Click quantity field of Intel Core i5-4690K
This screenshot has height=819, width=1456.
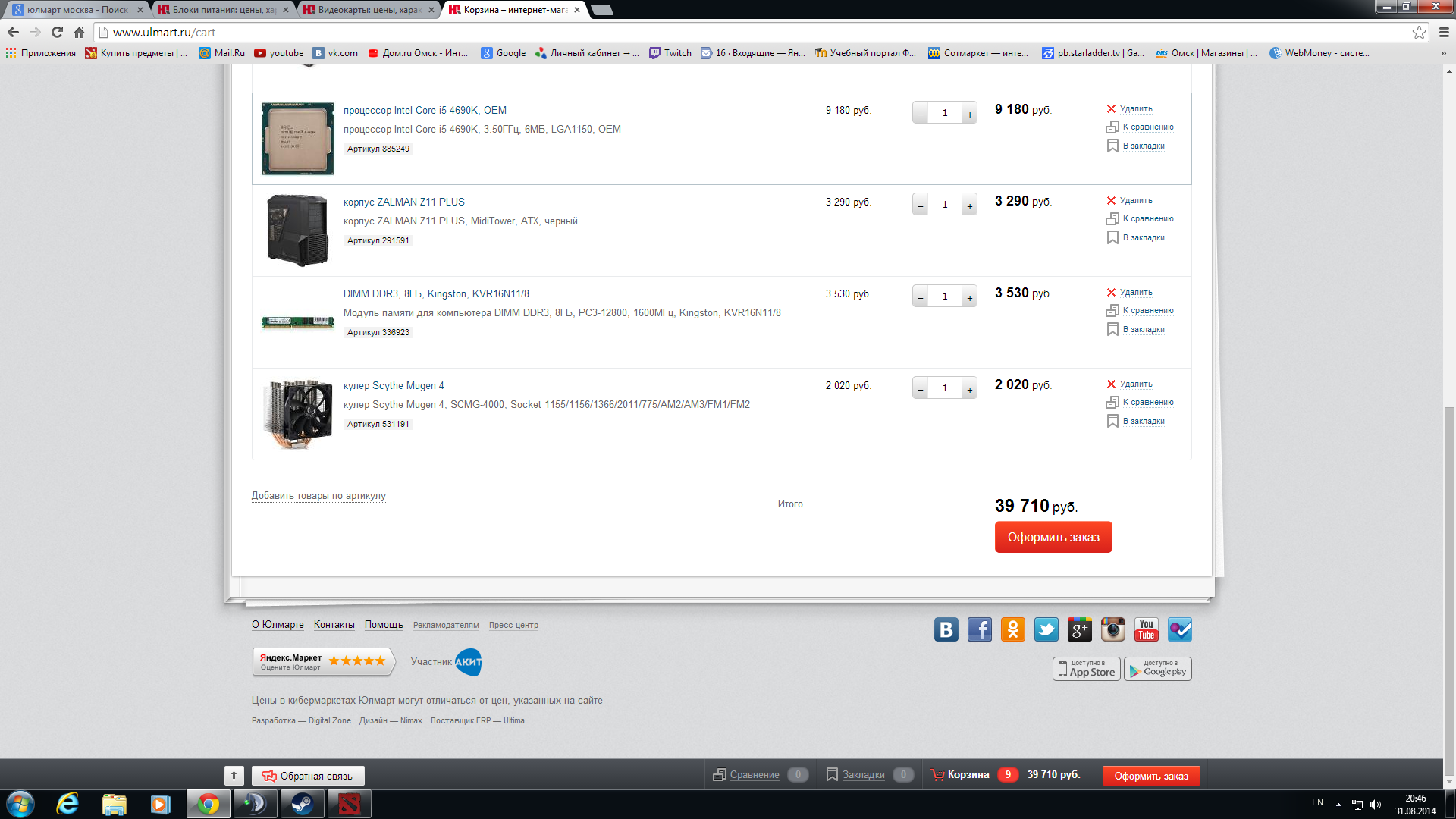945,113
